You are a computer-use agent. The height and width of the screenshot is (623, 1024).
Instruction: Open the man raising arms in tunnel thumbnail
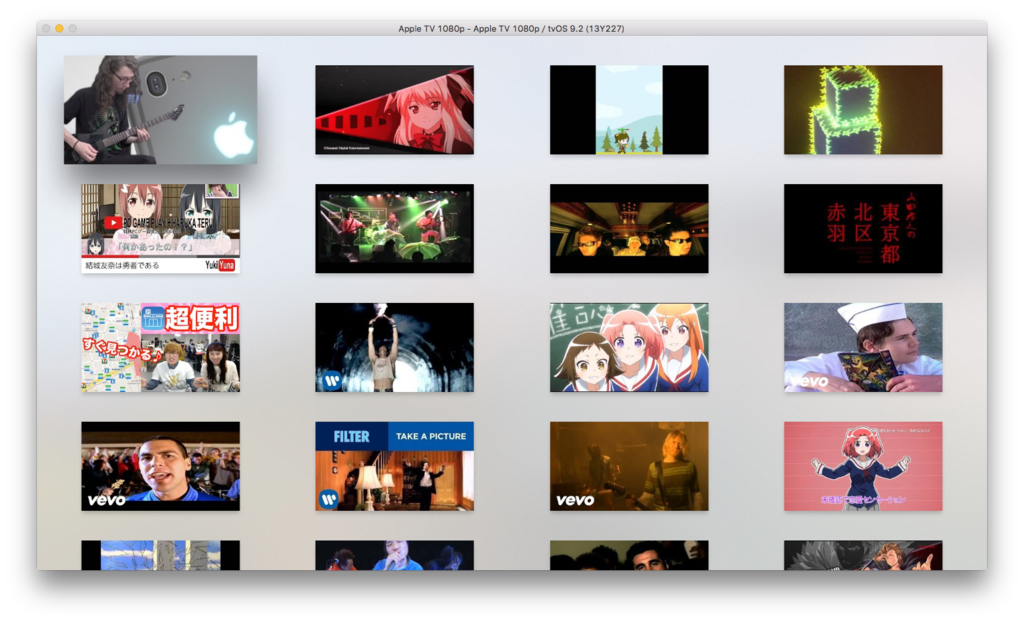(394, 347)
